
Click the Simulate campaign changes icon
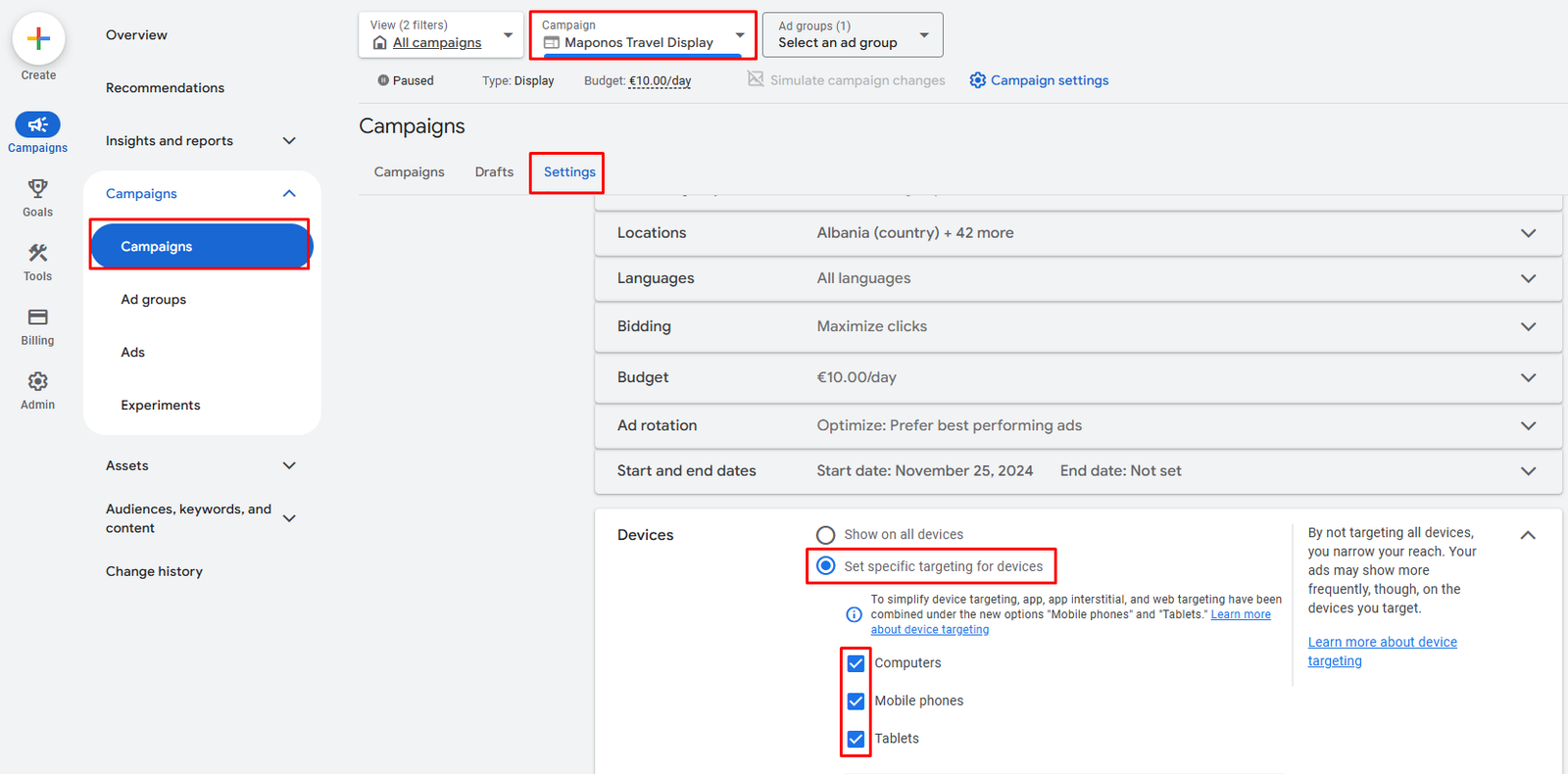(756, 79)
